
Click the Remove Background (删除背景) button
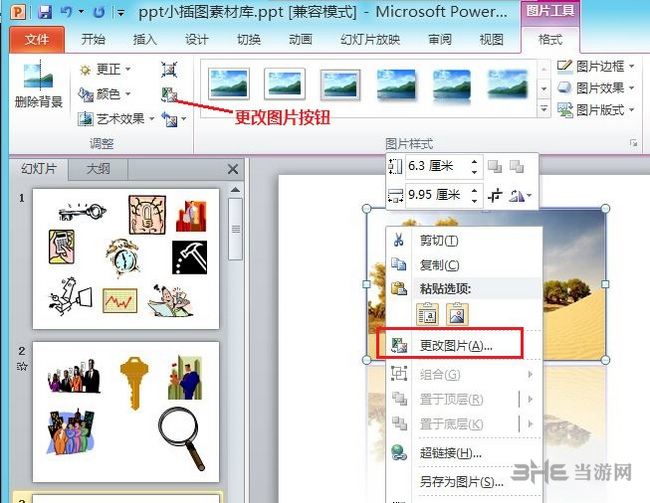[38, 84]
